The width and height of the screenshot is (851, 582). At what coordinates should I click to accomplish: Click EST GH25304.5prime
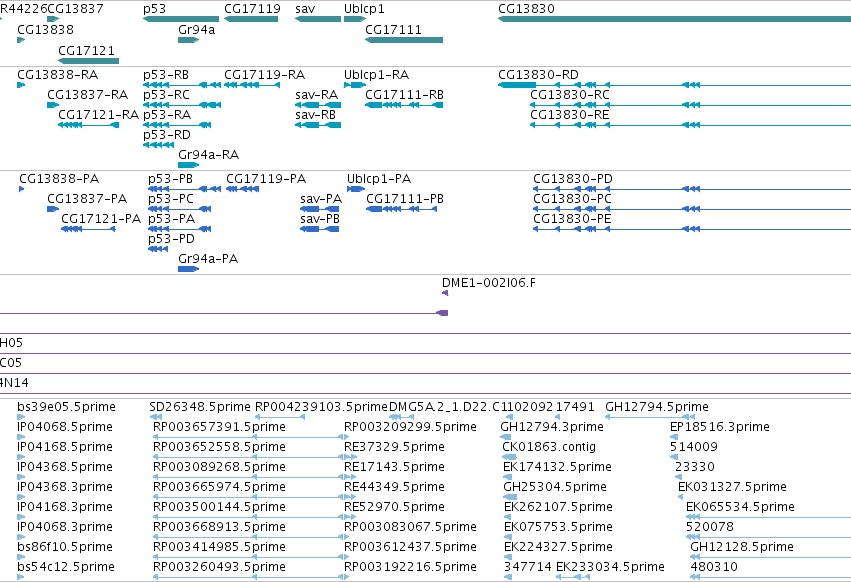click(x=555, y=486)
